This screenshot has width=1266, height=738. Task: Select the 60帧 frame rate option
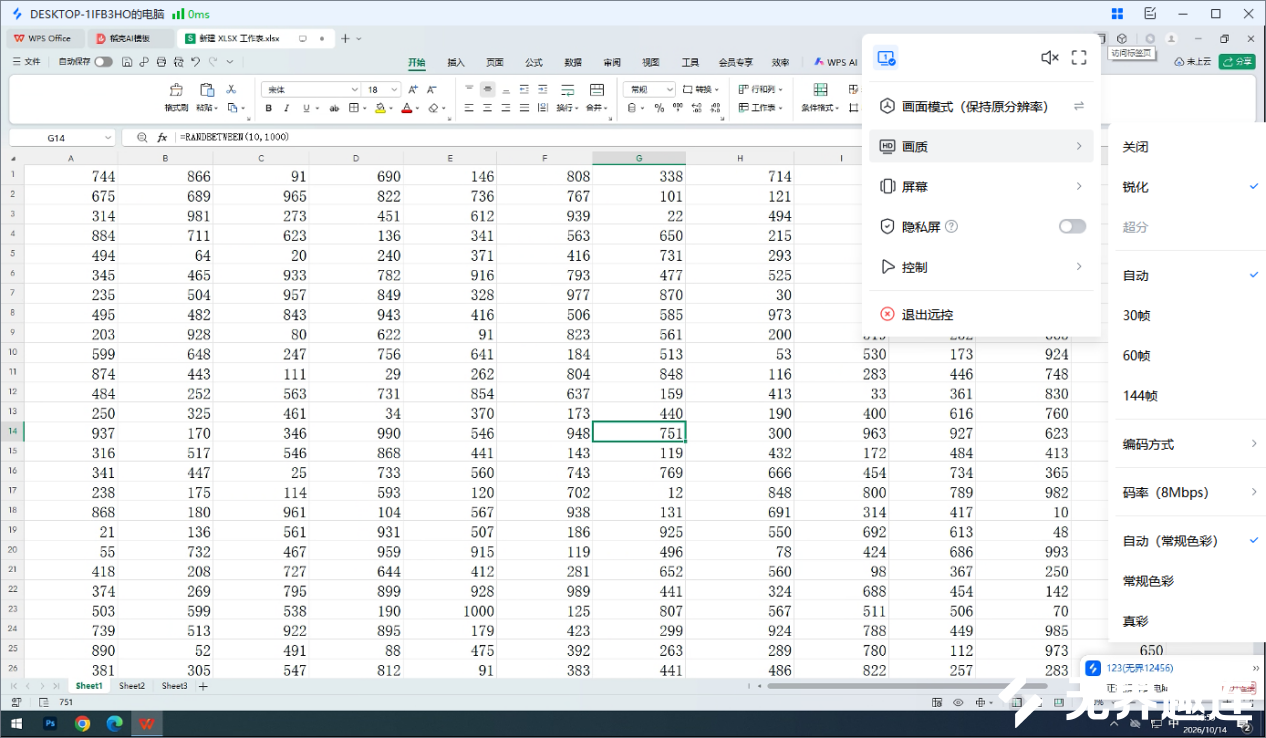(1136, 356)
